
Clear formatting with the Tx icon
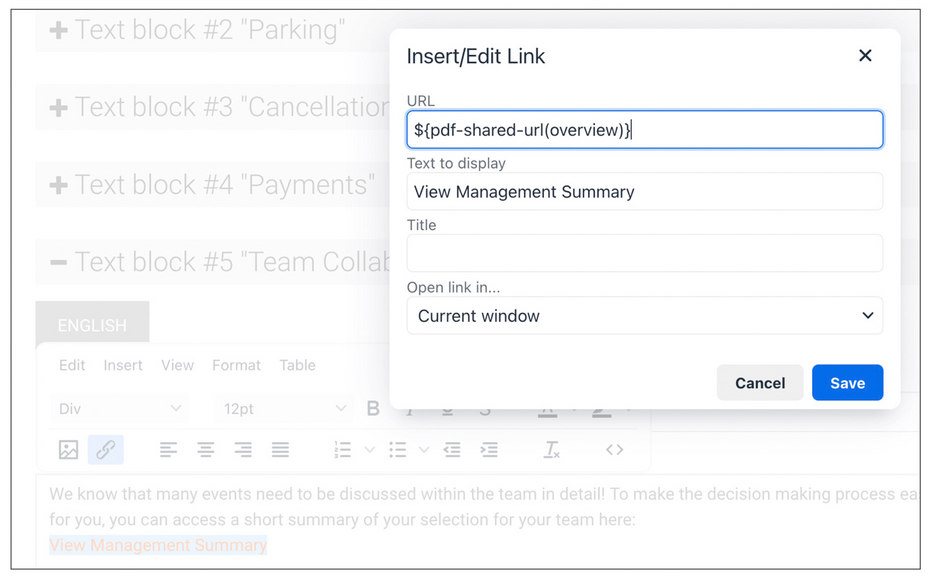(x=552, y=449)
